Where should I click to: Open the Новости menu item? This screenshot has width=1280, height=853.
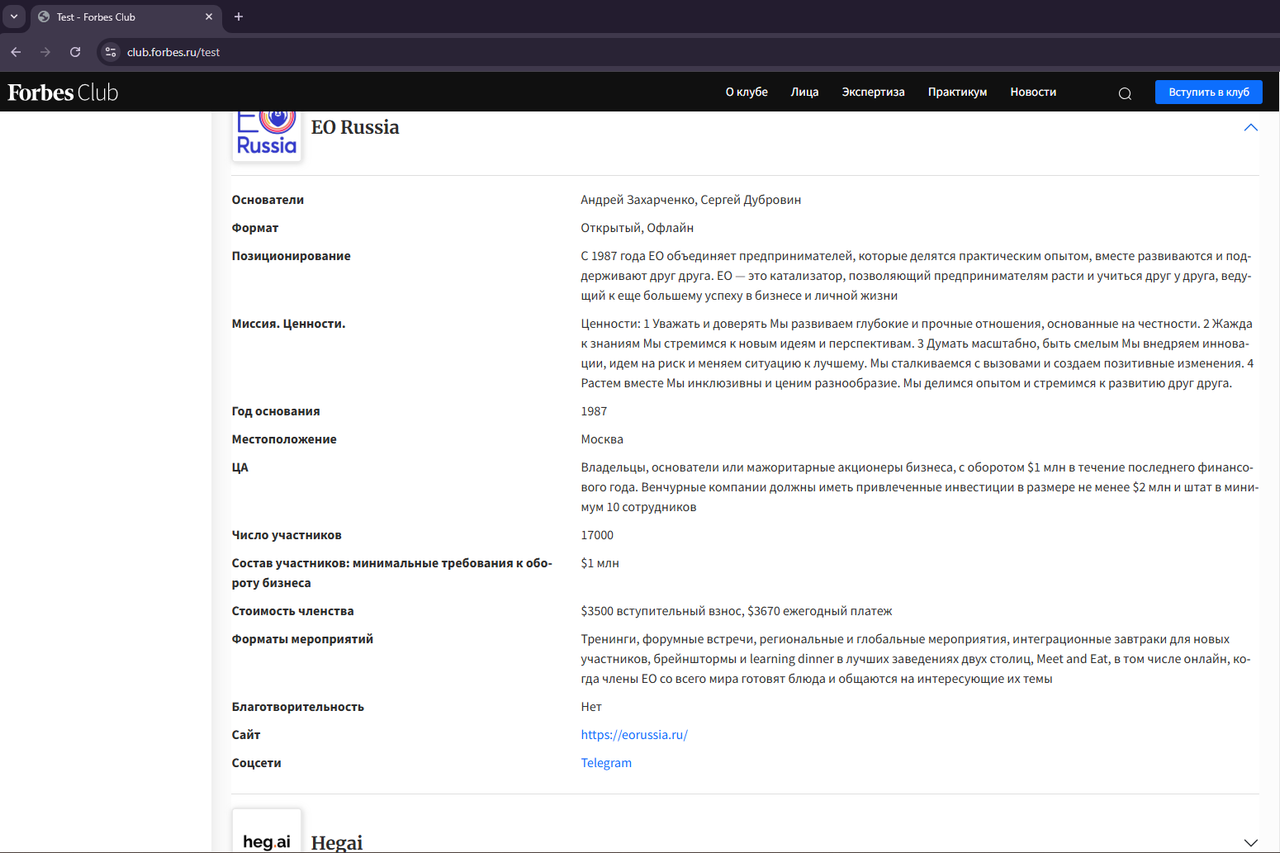[x=1033, y=92]
